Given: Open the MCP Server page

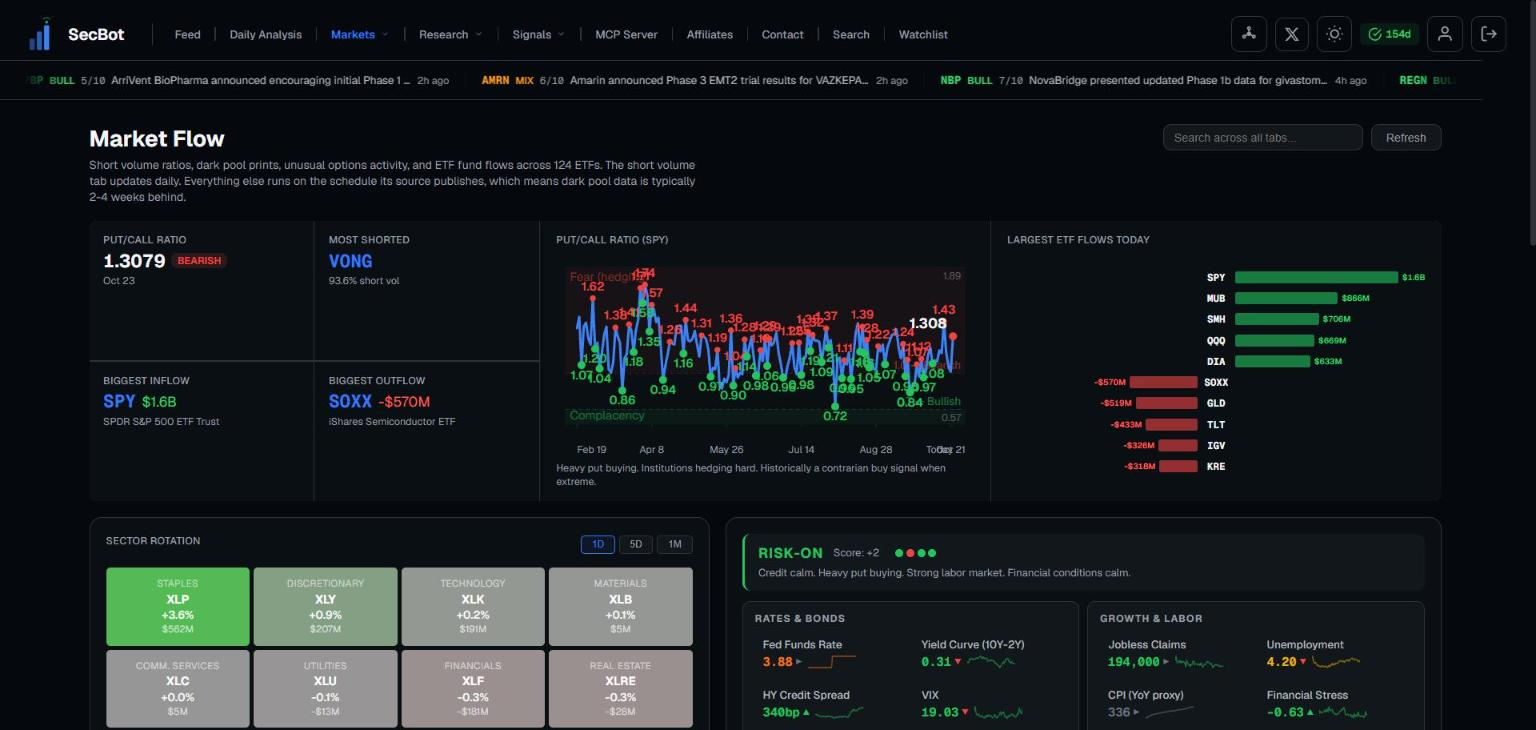Looking at the screenshot, I should click(x=626, y=34).
